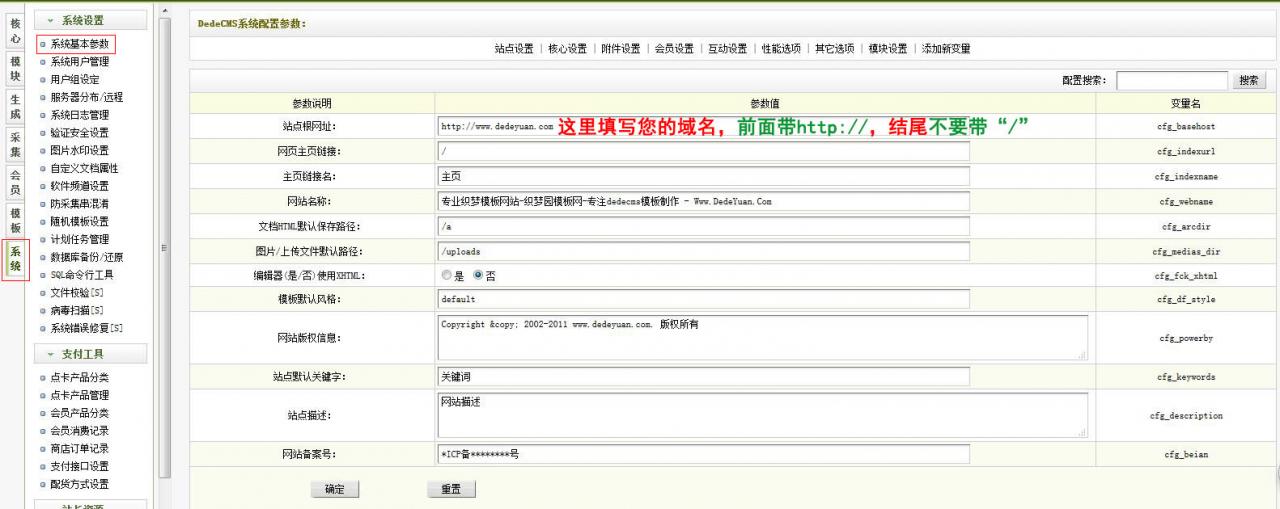The image size is (1280, 509).
Task: Edit the 网页主页链接 field
Action: point(704,152)
